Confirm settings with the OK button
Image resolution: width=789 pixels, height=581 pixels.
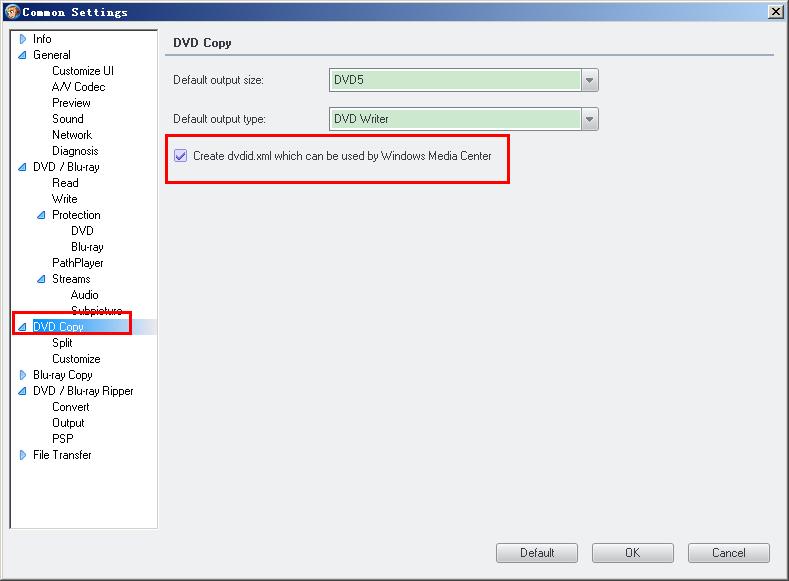coord(633,553)
